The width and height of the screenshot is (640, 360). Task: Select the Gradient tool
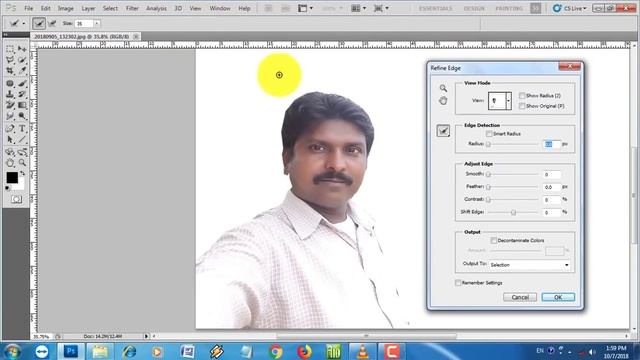coord(22,105)
